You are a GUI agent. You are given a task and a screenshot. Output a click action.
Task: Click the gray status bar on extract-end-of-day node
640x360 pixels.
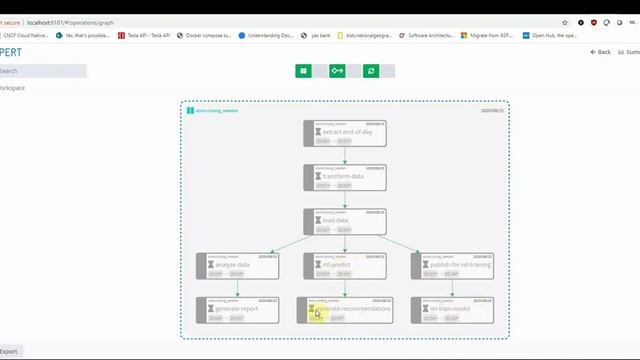(309, 133)
